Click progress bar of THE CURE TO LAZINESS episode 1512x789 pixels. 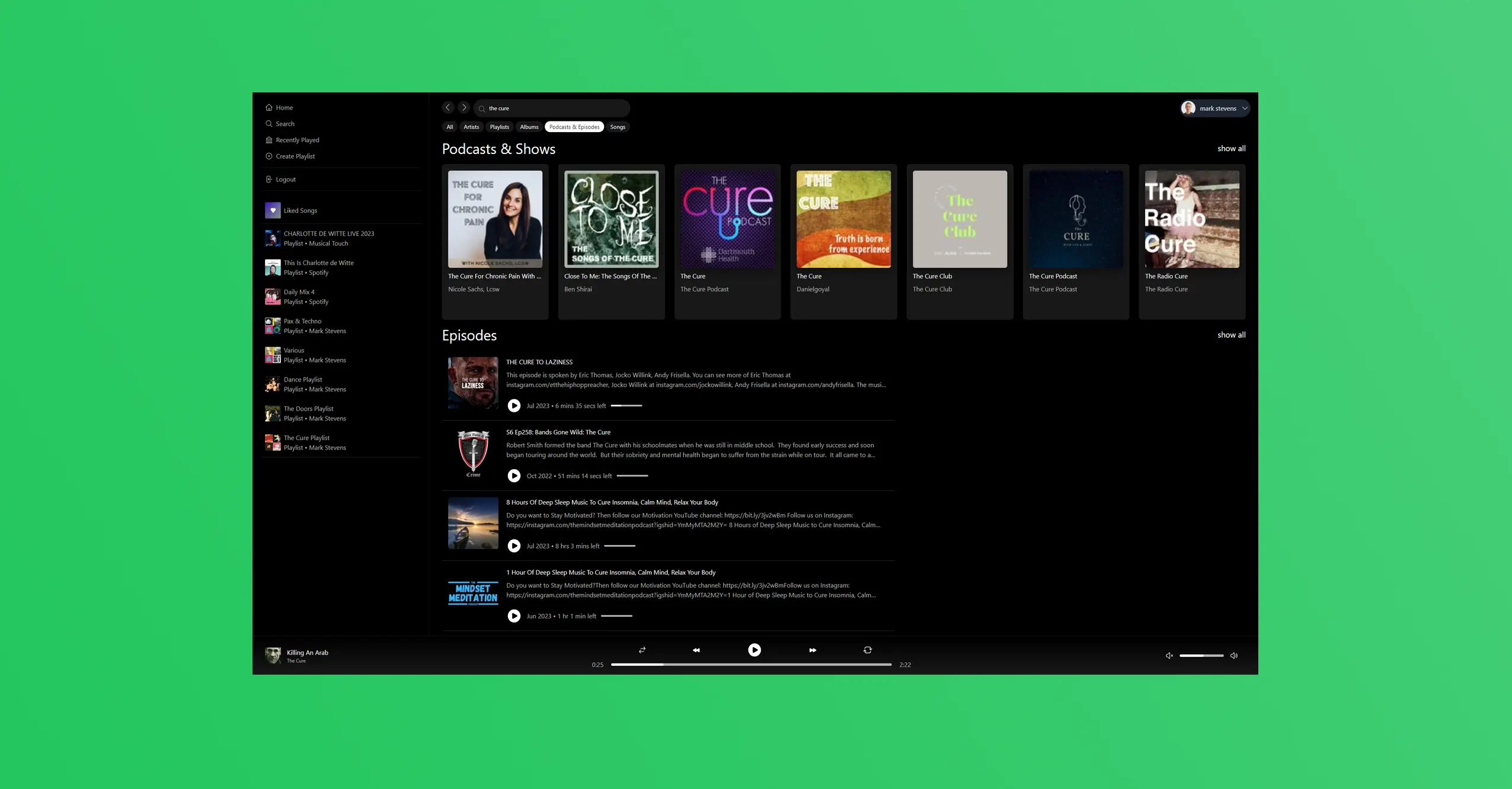[626, 406]
